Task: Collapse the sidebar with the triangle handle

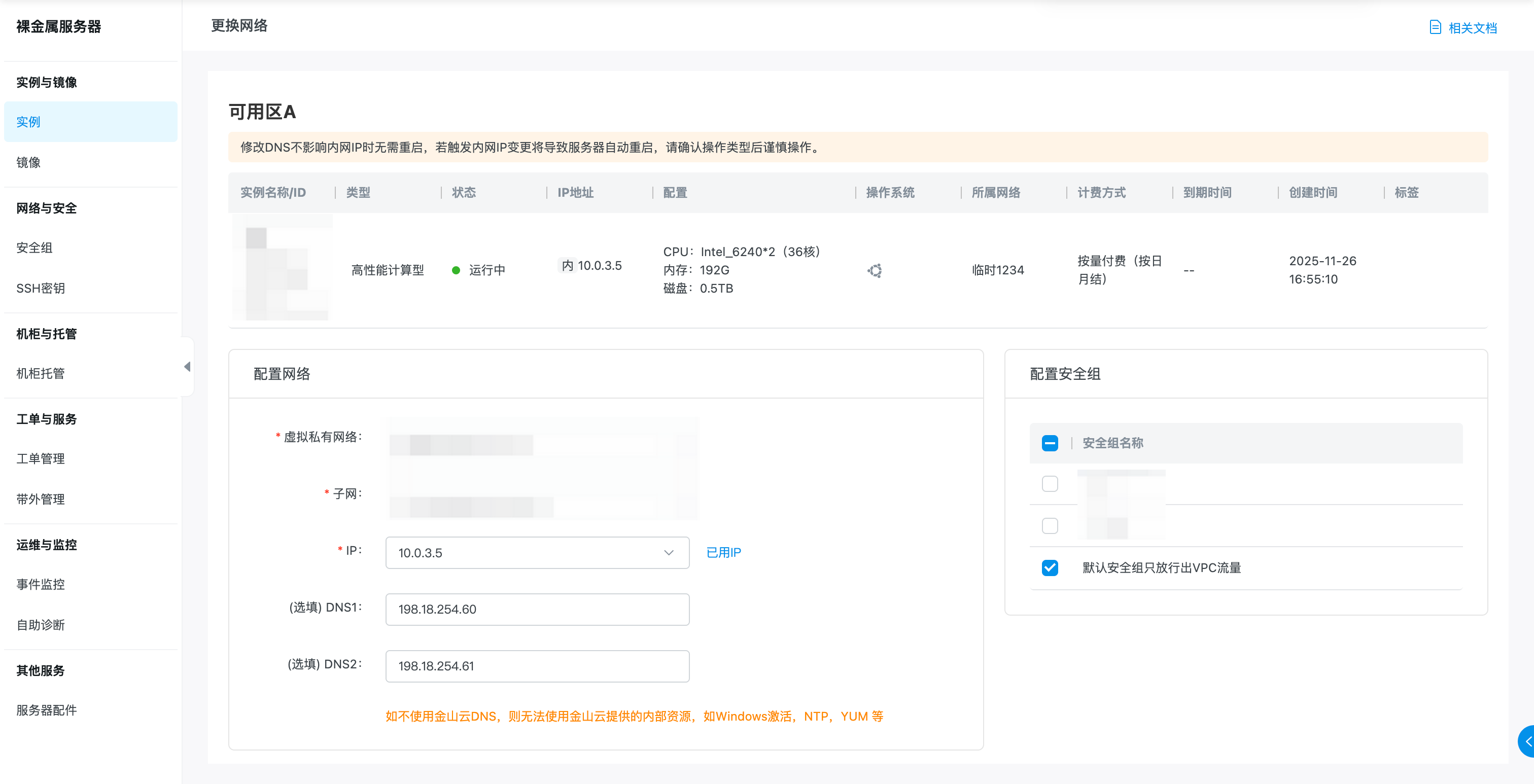Action: [x=187, y=367]
